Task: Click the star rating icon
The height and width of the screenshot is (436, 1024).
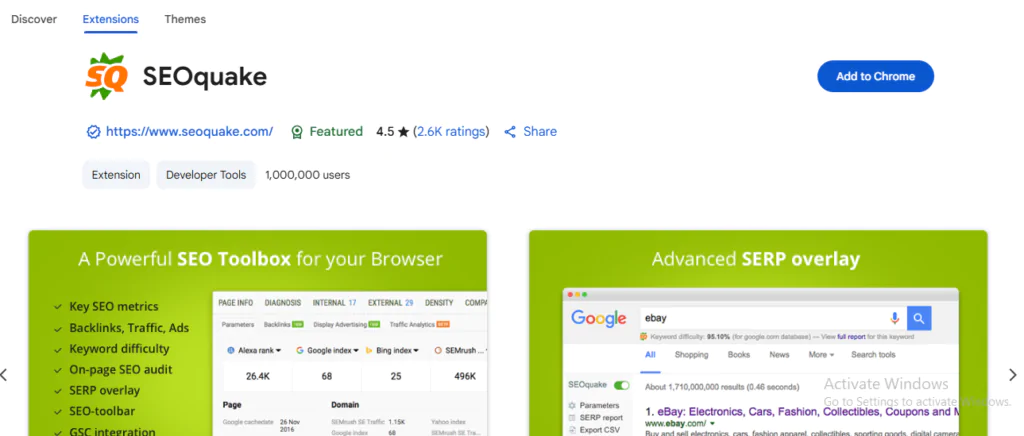Action: tap(404, 132)
